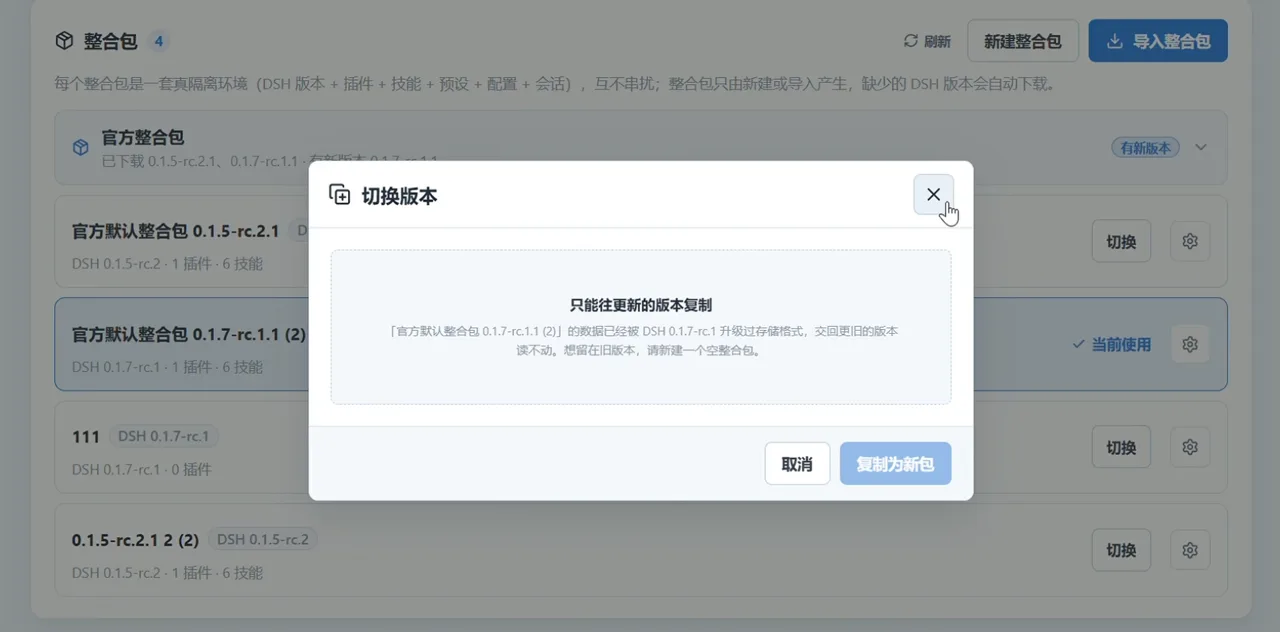The width and height of the screenshot is (1280, 632).
Task: Open settings gear for 0.1.5-rc.2.1 2 (2)
Action: 1190,550
